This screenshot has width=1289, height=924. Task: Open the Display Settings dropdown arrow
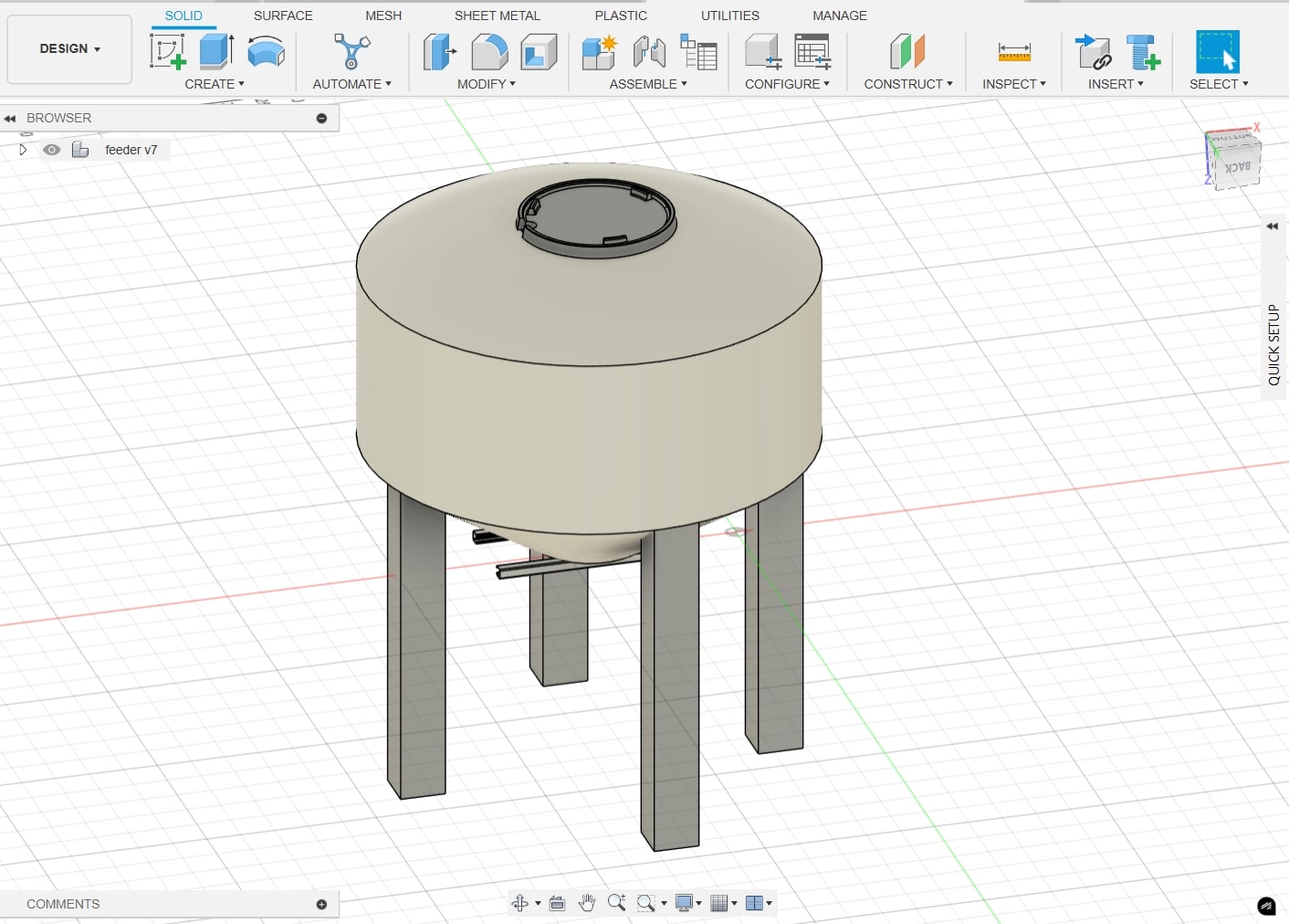coord(699,904)
